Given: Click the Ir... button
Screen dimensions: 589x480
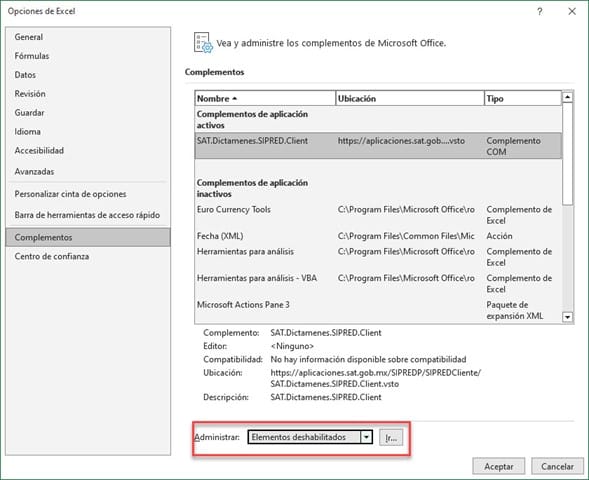Looking at the screenshot, I should [x=391, y=438].
